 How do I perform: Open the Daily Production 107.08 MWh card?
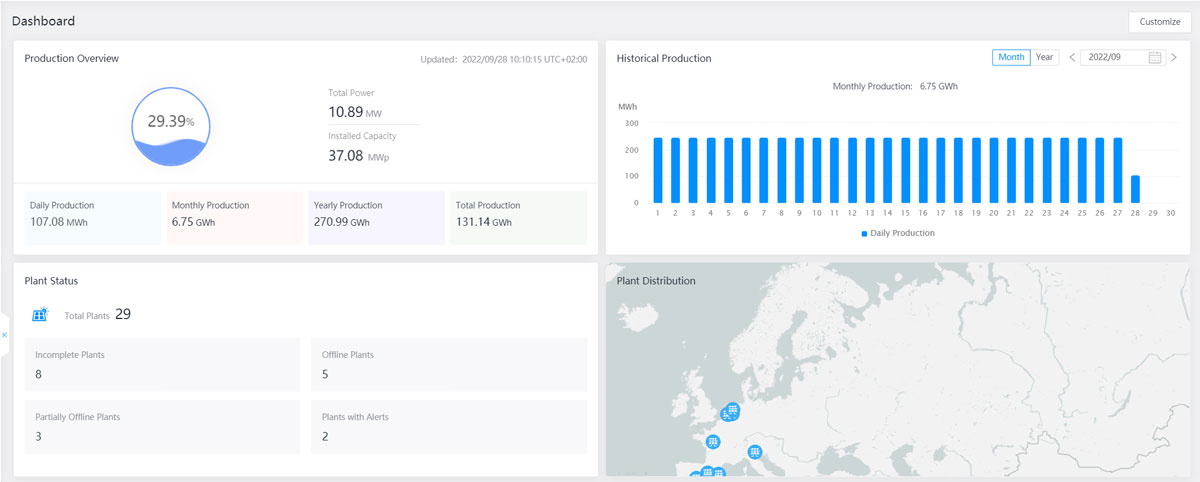92,218
